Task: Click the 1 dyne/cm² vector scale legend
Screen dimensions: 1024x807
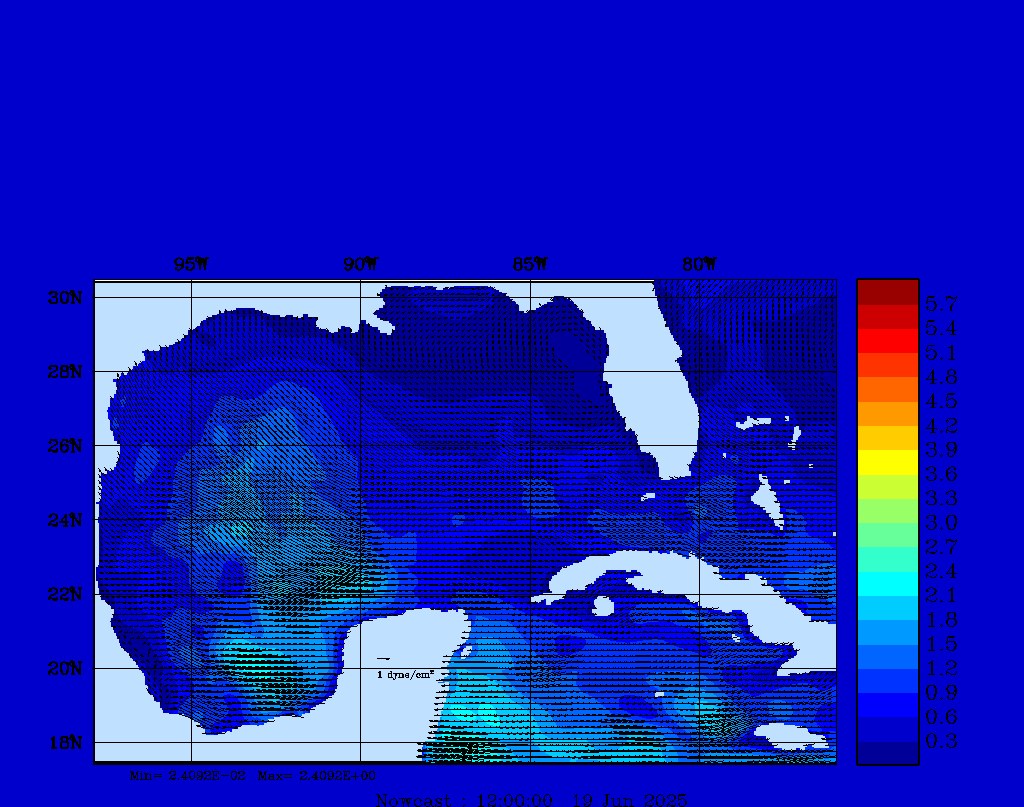Action: [404, 675]
